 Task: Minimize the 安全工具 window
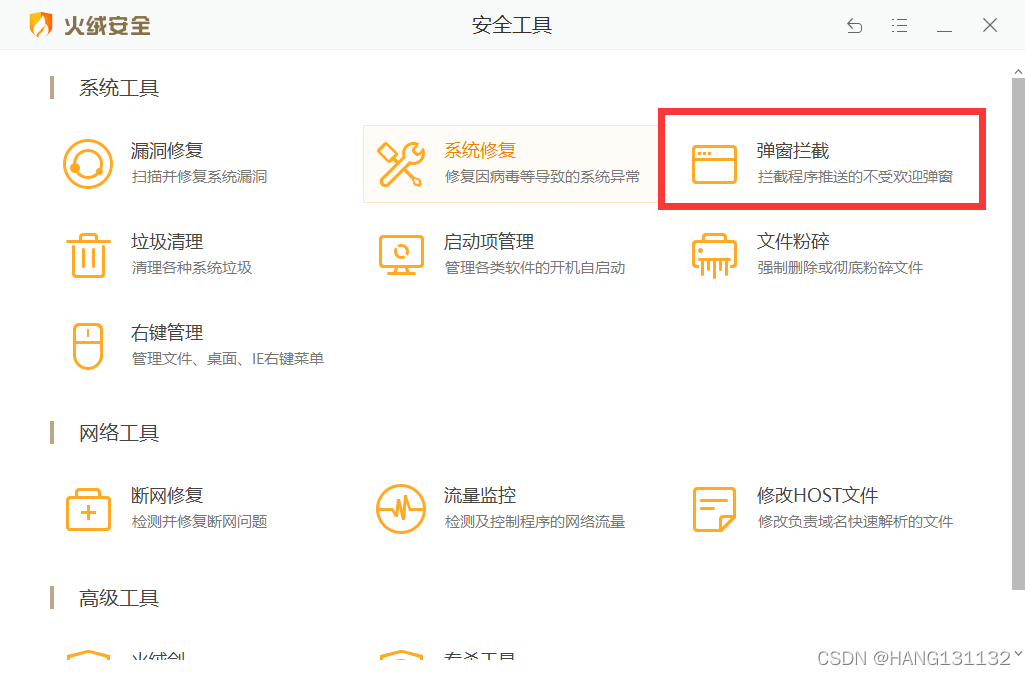point(944,30)
